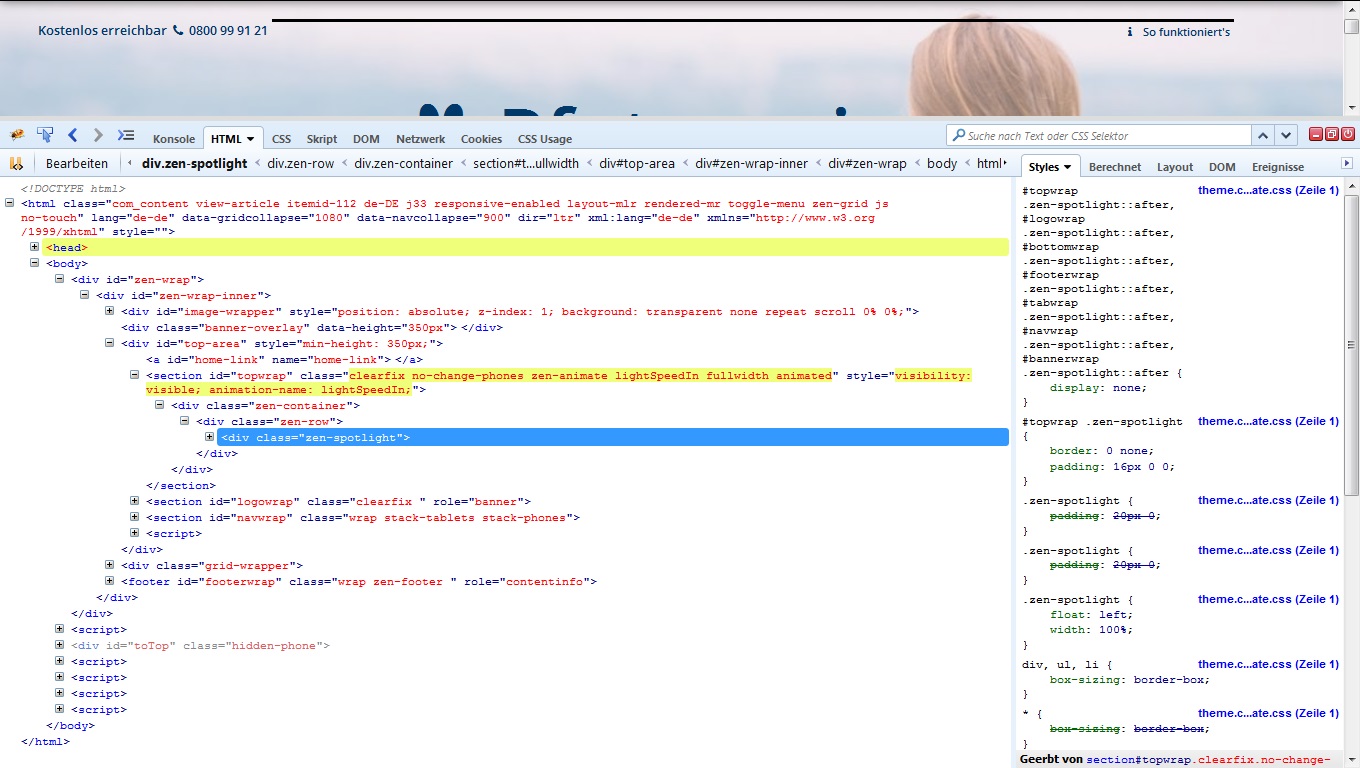Click the section#topwrap inherited-from link
The width and height of the screenshot is (1360, 768).
(x=1209, y=760)
